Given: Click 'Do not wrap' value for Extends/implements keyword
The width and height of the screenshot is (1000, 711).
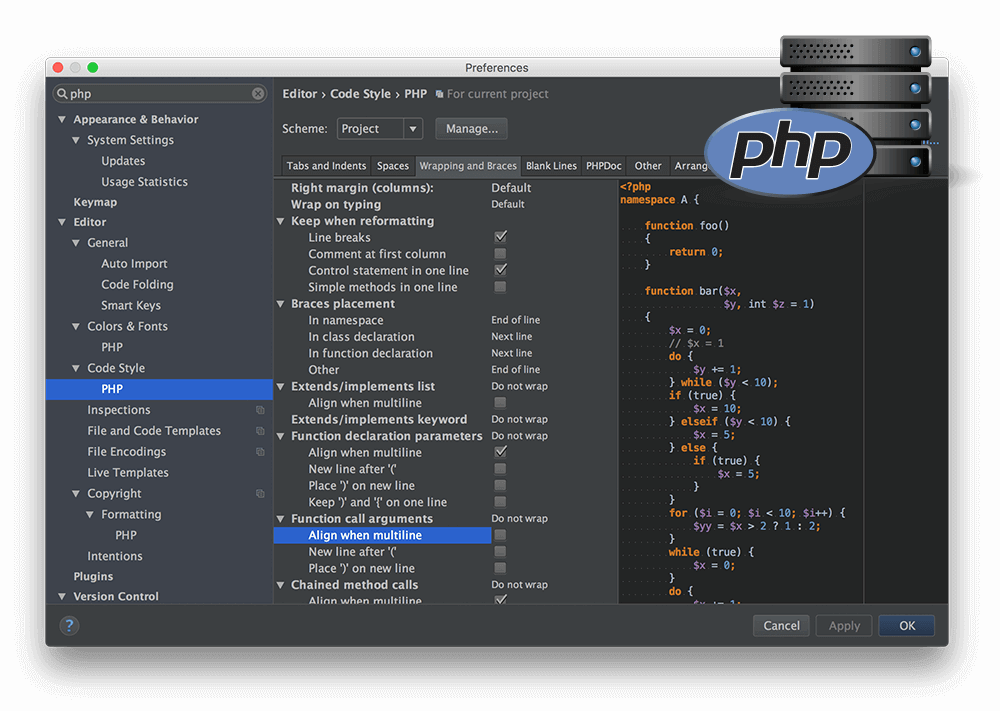Looking at the screenshot, I should click(x=519, y=420).
